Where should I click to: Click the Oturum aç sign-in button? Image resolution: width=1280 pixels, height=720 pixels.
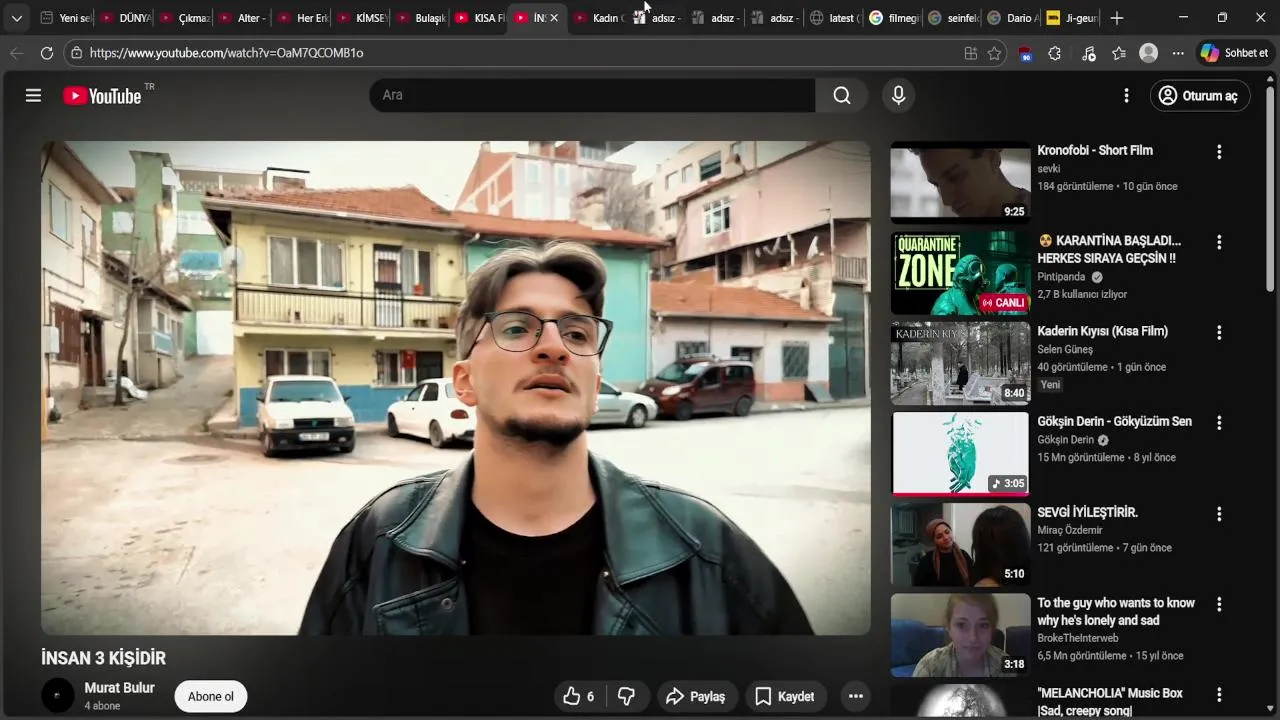click(x=1199, y=96)
